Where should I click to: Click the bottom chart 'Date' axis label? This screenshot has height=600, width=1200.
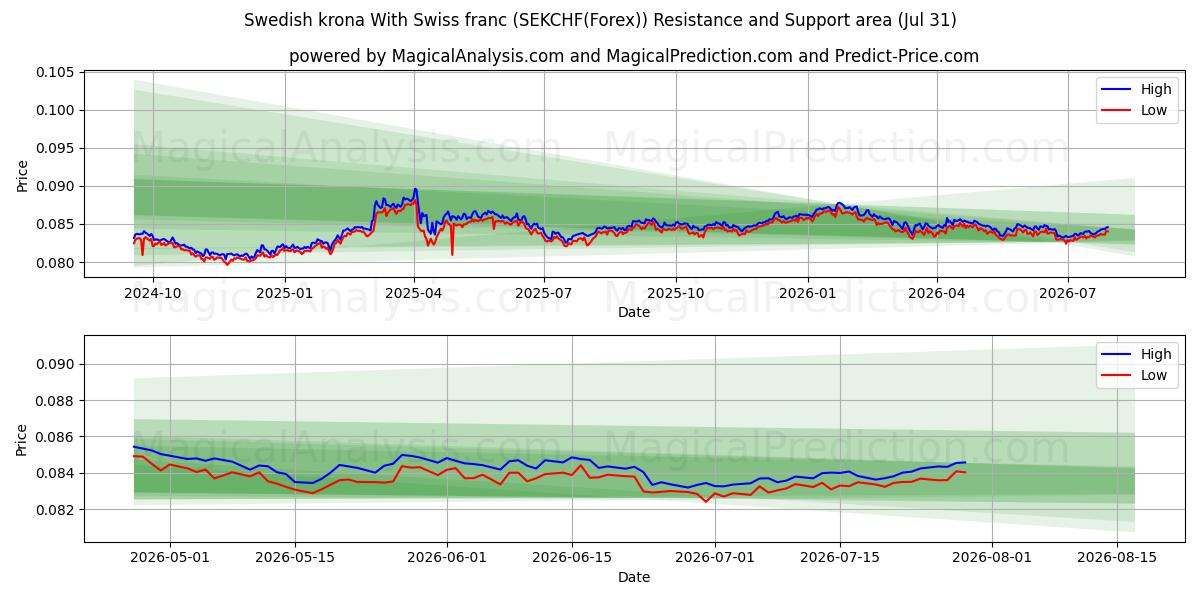(634, 577)
